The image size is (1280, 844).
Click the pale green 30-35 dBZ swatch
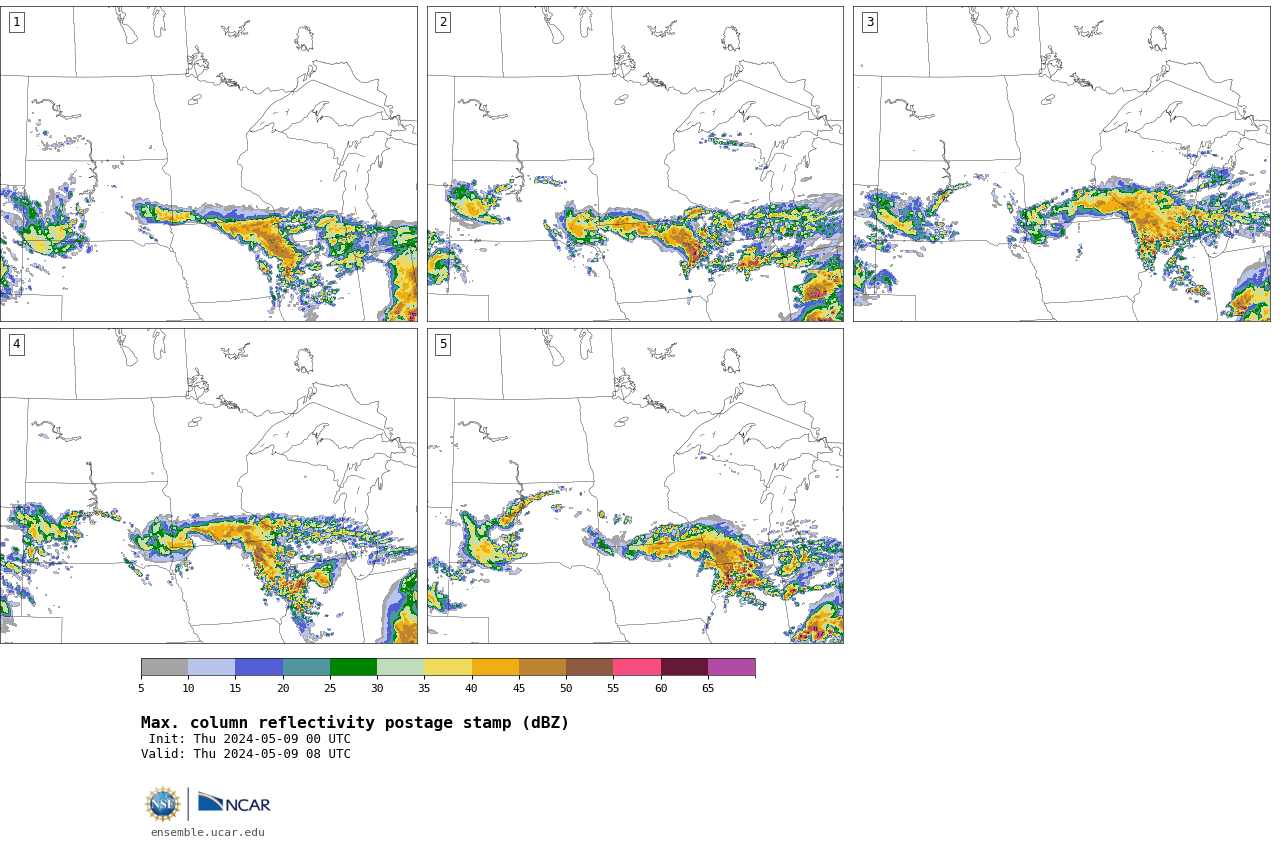click(x=400, y=667)
